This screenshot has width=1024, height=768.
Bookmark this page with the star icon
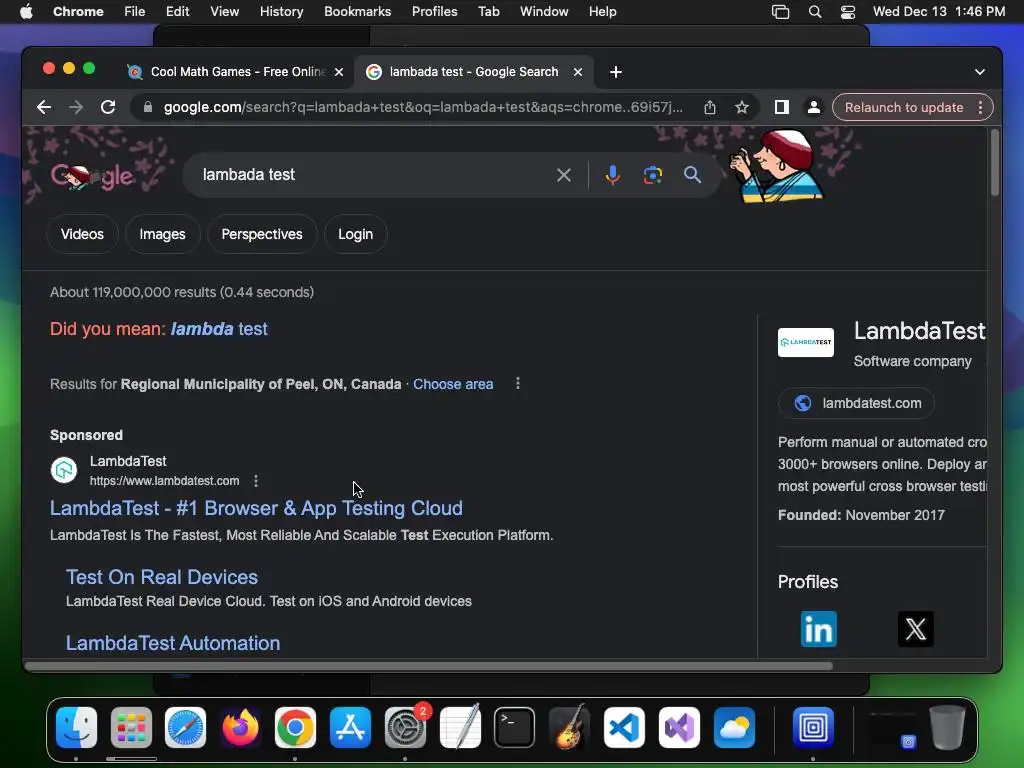tap(742, 107)
